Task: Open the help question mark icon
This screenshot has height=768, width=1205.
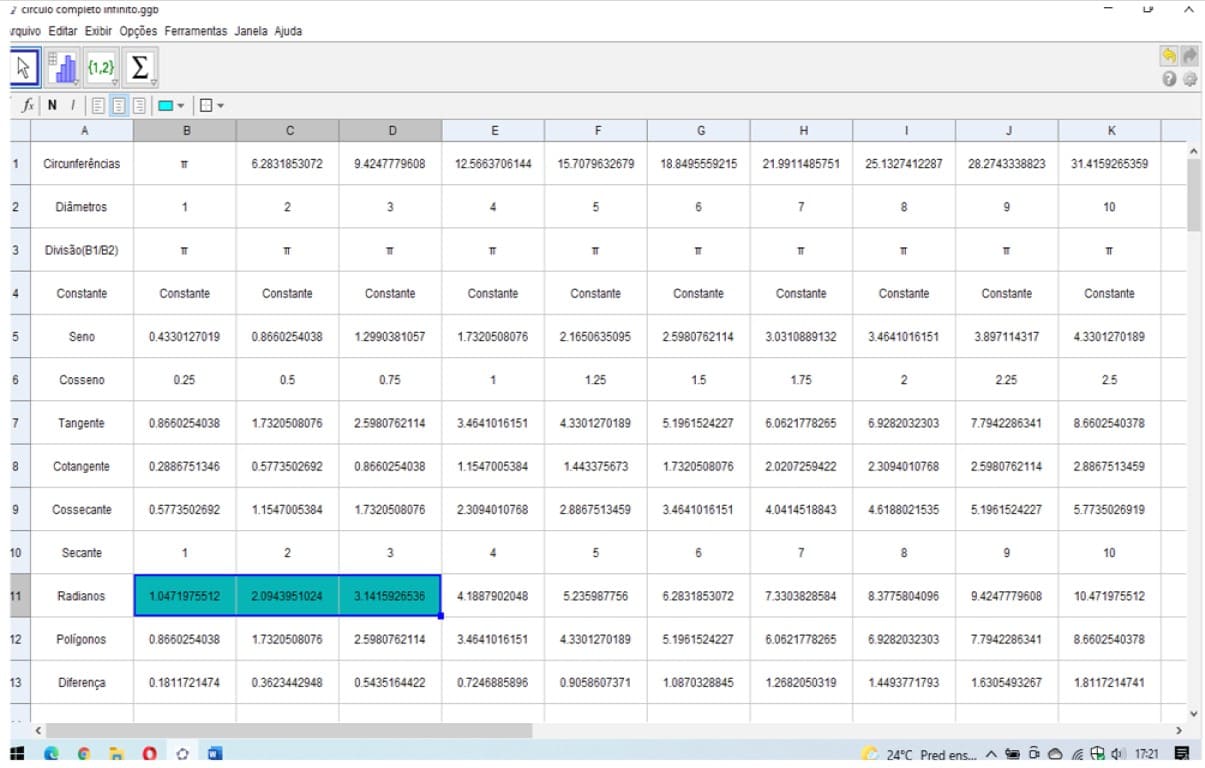Action: point(1169,79)
